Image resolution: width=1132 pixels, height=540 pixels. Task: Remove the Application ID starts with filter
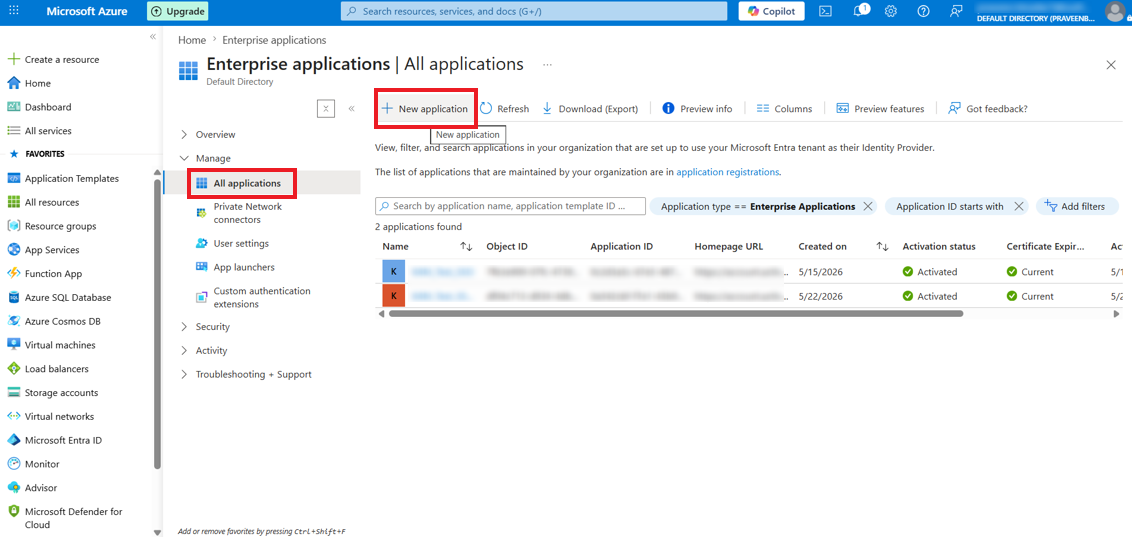tap(1019, 206)
